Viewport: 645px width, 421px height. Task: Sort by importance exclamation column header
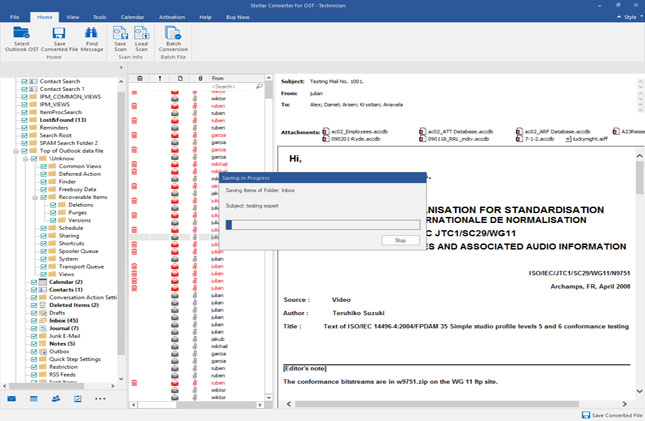click(160, 78)
